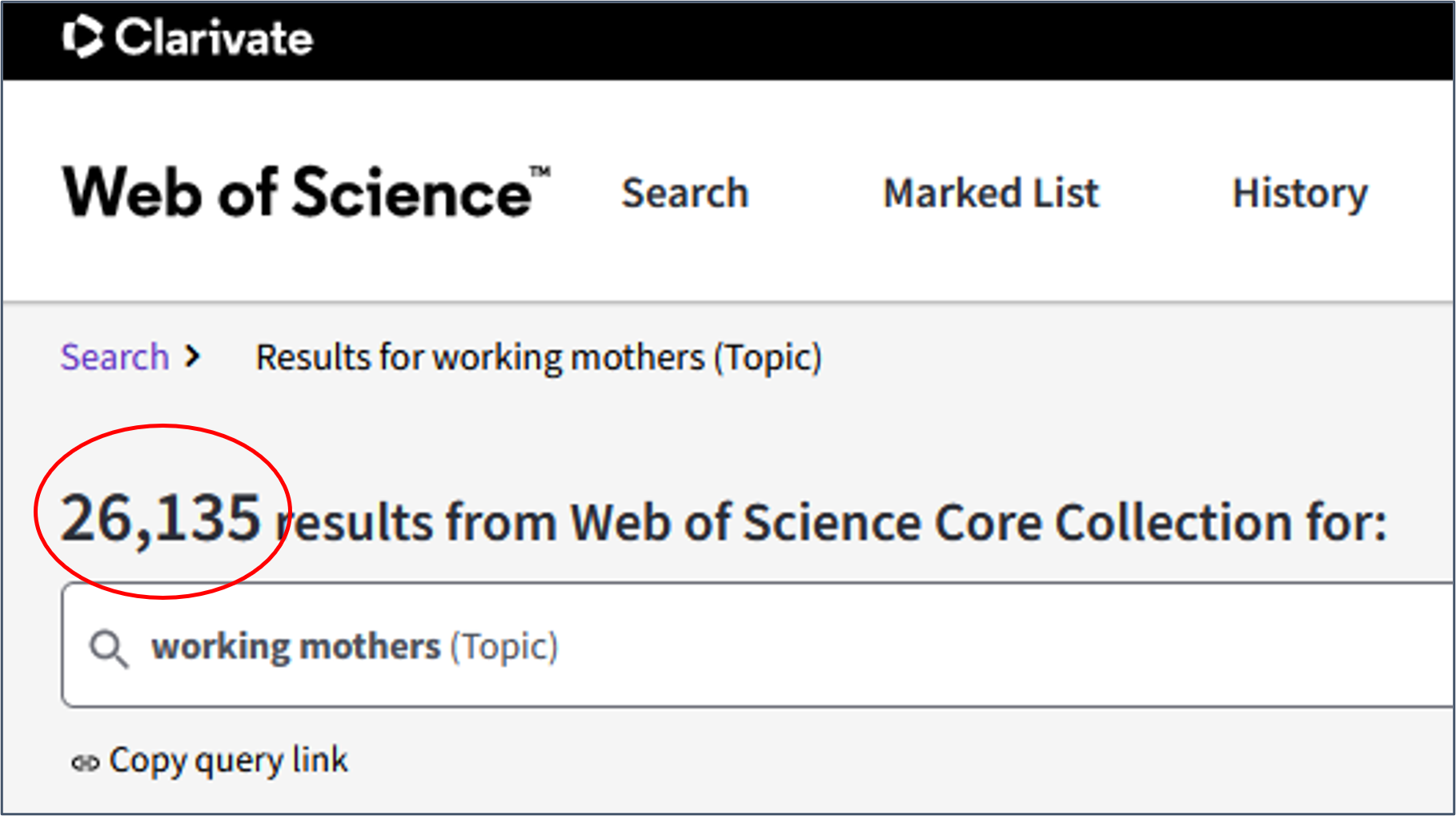
Task: Open the History page
Action: point(1300,195)
